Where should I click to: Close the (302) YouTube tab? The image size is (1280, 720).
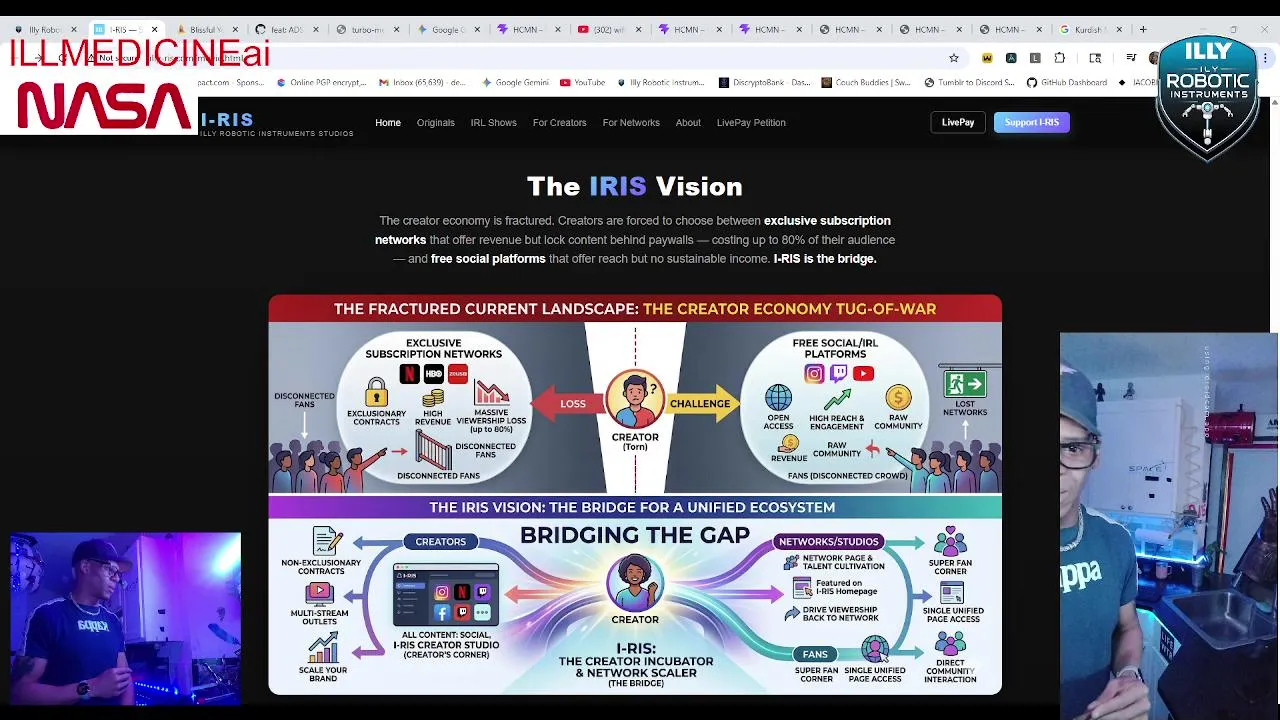pyautogui.click(x=638, y=29)
